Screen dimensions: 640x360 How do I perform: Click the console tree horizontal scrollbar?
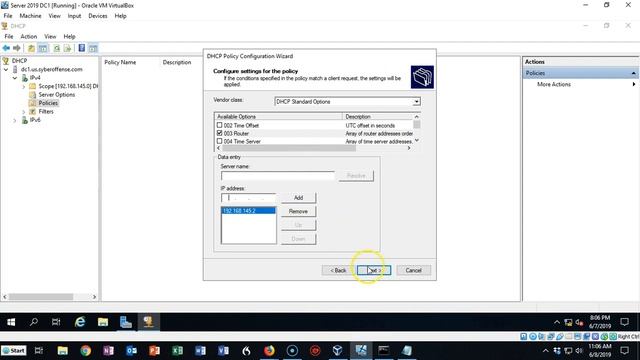tap(41, 297)
